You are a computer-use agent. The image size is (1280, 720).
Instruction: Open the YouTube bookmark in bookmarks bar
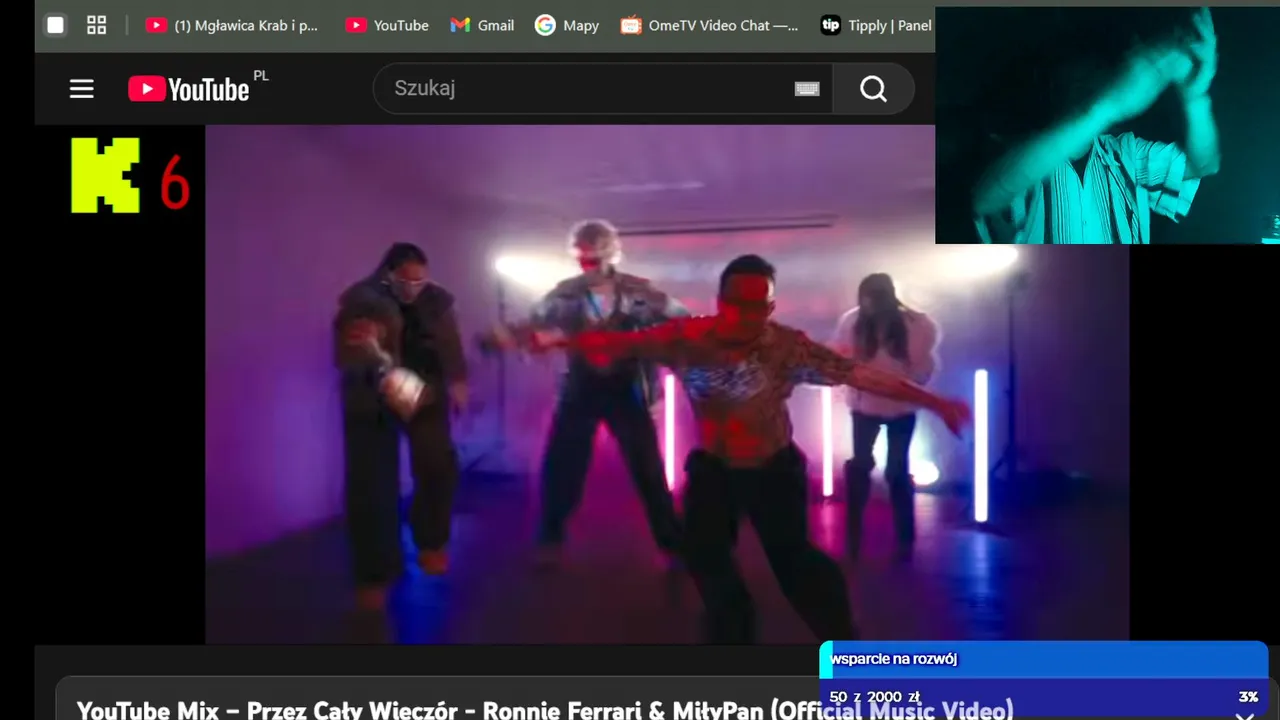point(388,25)
